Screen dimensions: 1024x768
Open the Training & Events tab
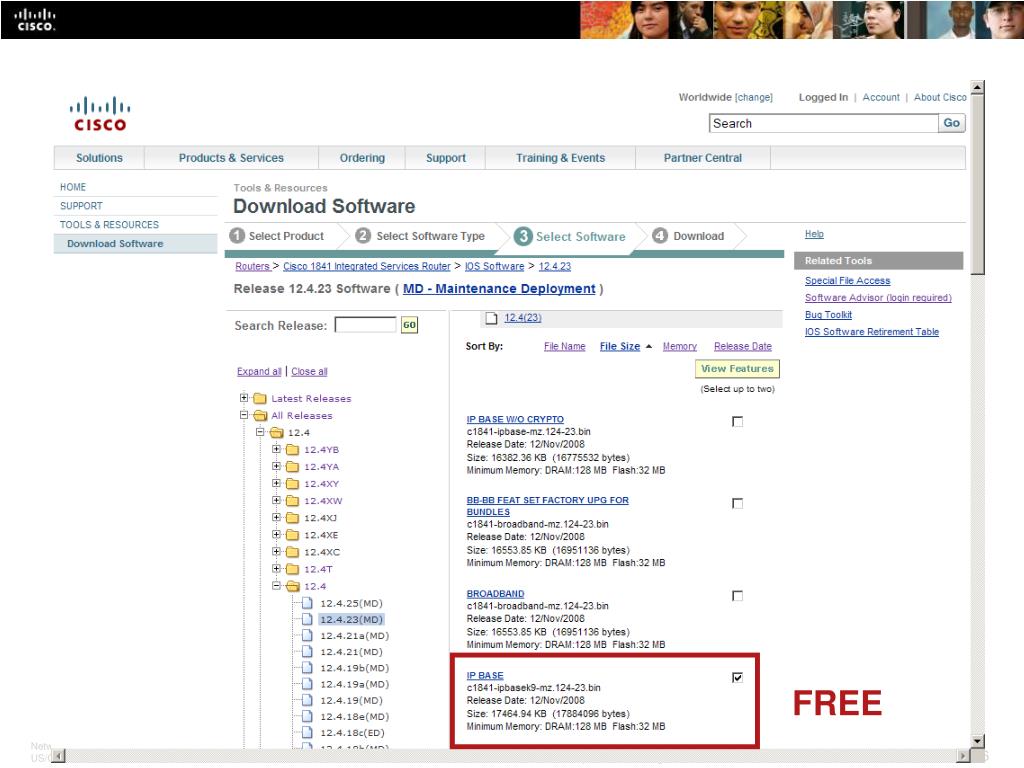click(560, 158)
